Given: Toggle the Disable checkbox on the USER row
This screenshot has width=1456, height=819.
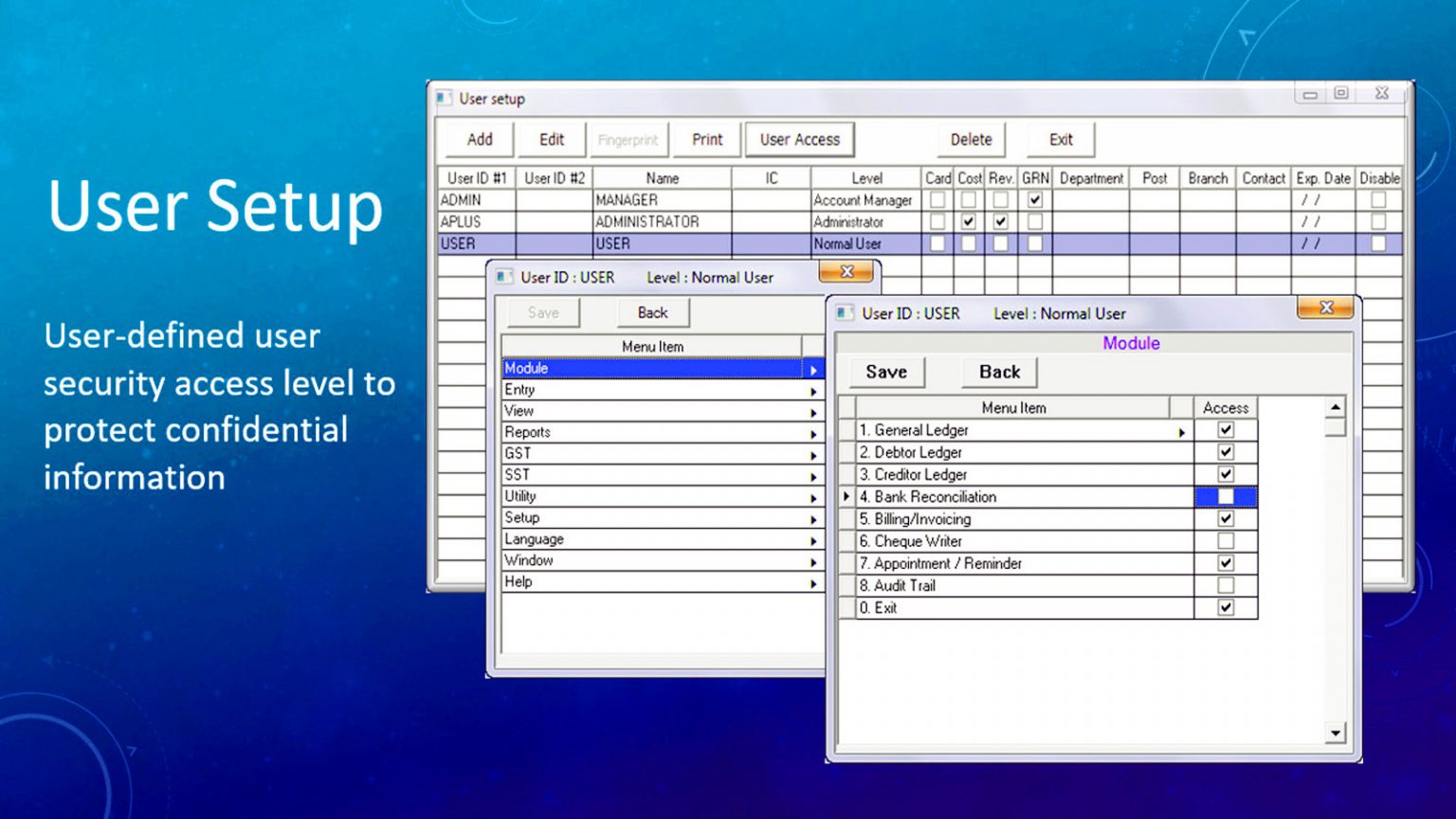Looking at the screenshot, I should pos(1379,244).
